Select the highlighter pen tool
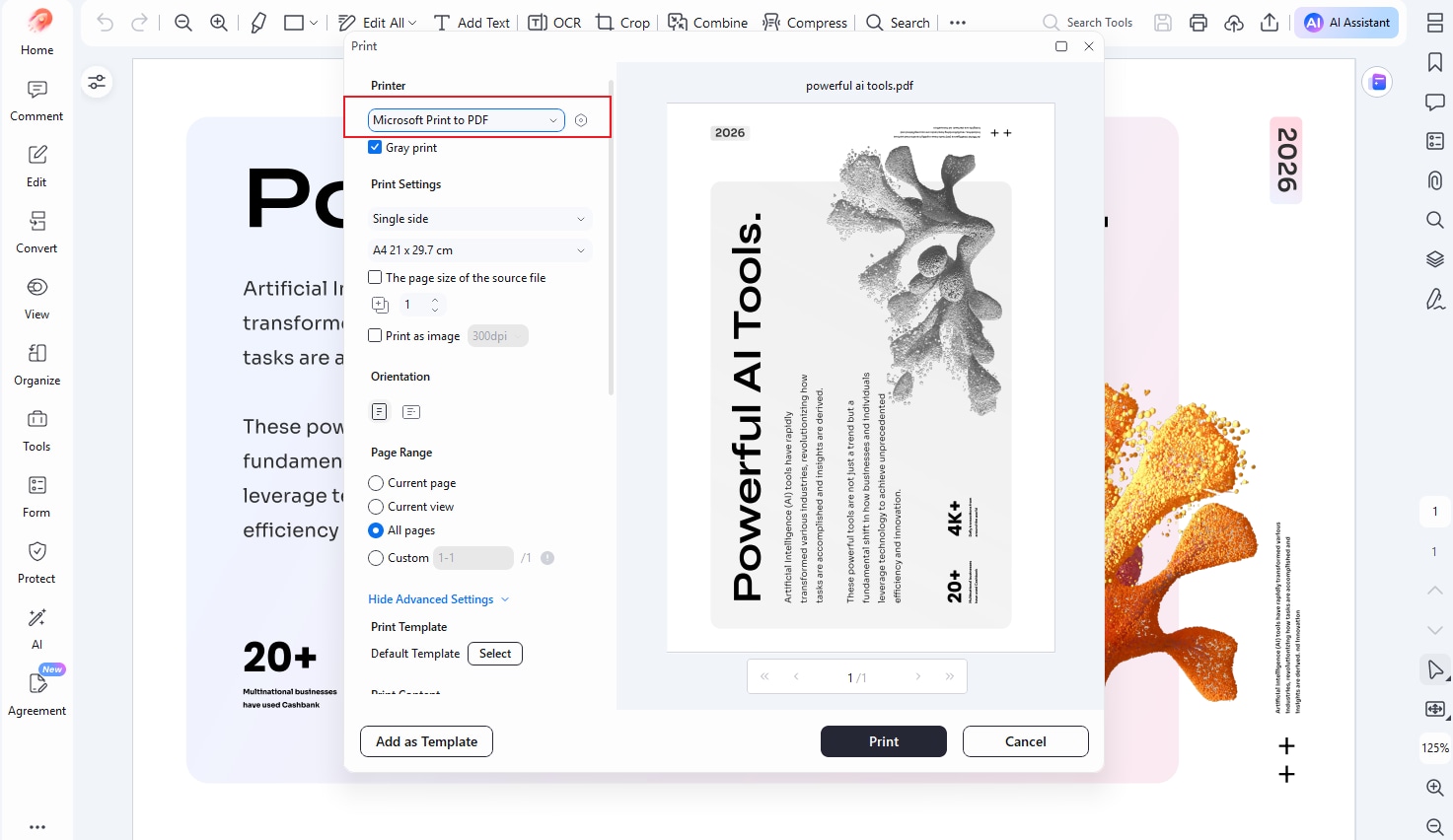This screenshot has height=840, width=1453. [258, 22]
